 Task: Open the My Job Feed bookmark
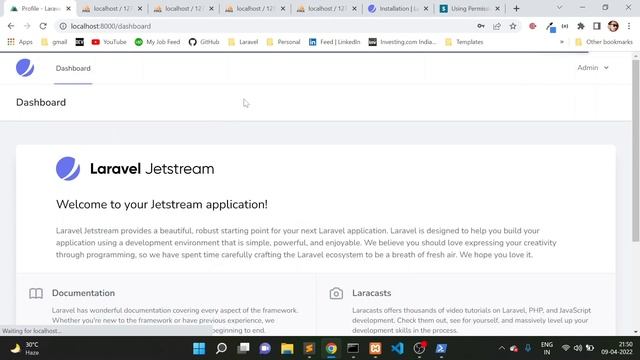[x=157, y=42]
